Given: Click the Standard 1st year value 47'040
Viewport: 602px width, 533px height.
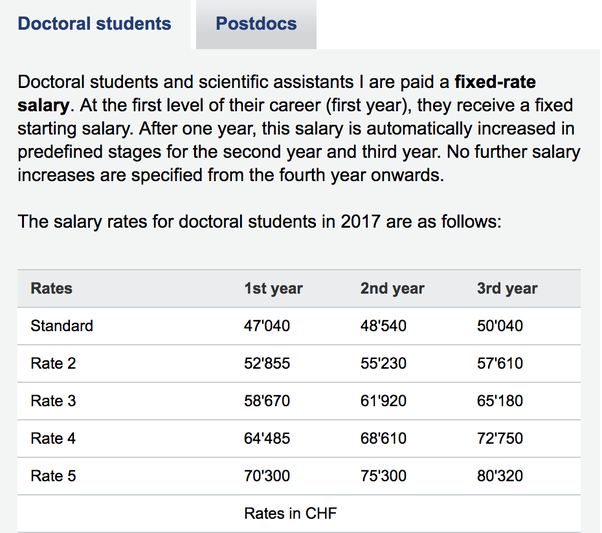Looking at the screenshot, I should (x=267, y=325).
